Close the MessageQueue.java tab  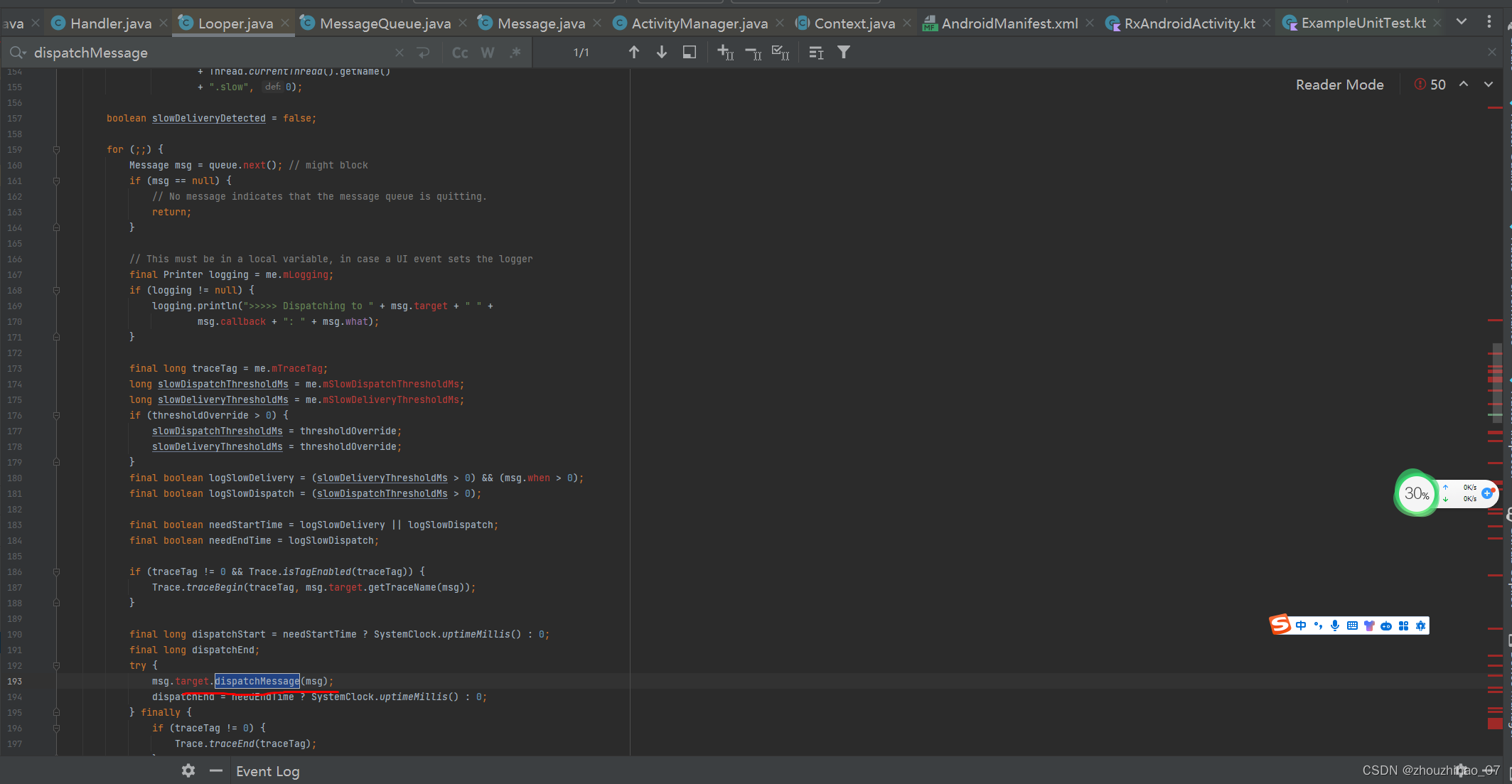point(463,23)
